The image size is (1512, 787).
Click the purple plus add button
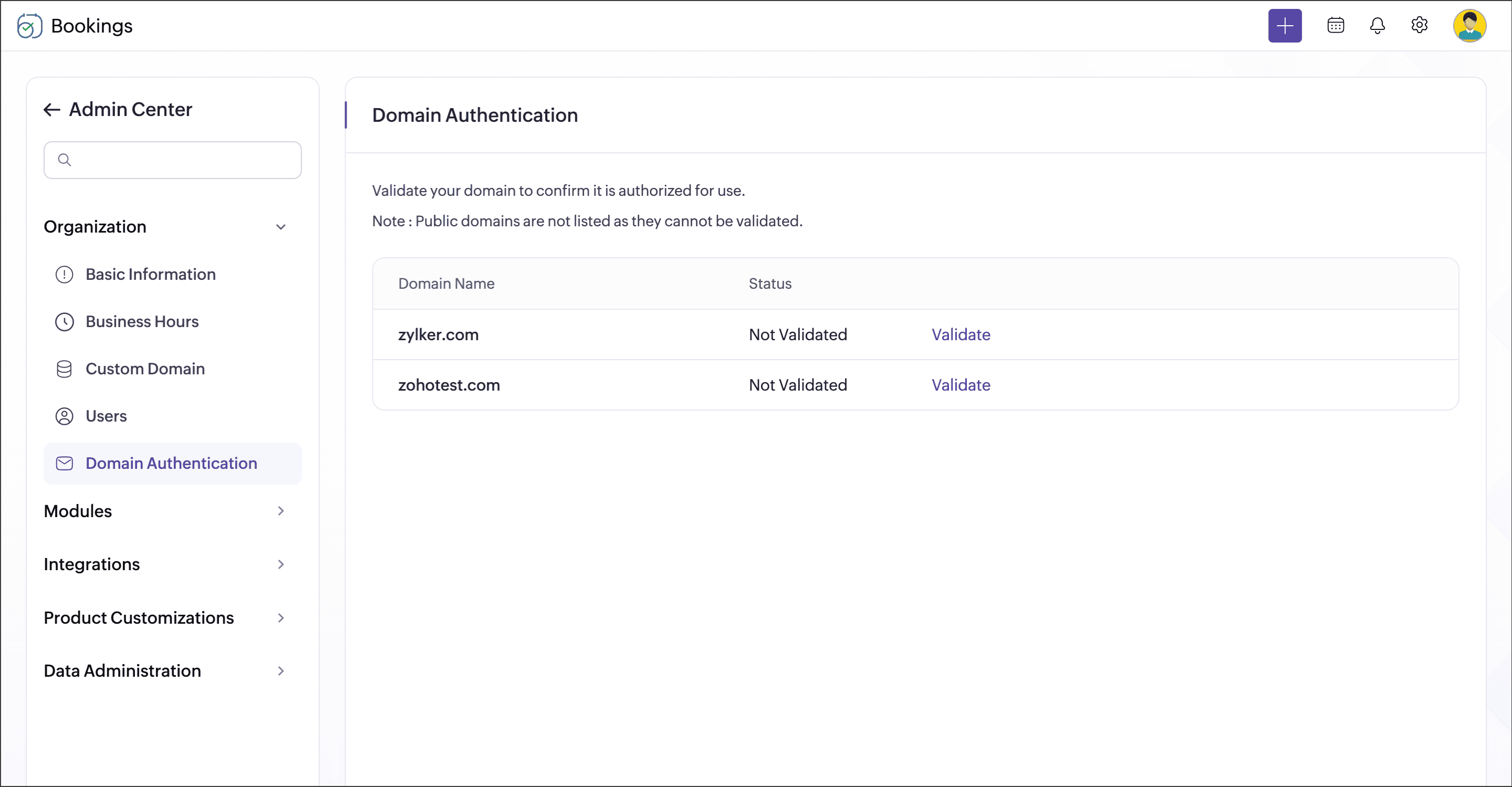pyautogui.click(x=1284, y=26)
